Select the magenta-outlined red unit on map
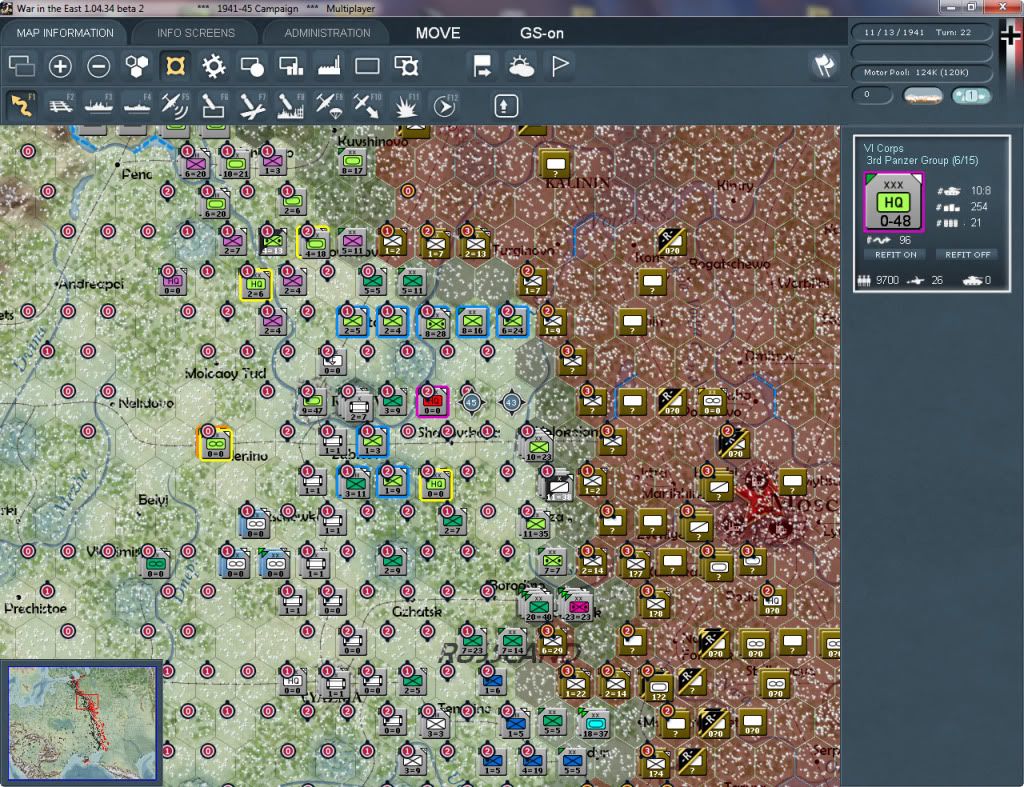Screen dimensions: 1024x787 [x=432, y=402]
